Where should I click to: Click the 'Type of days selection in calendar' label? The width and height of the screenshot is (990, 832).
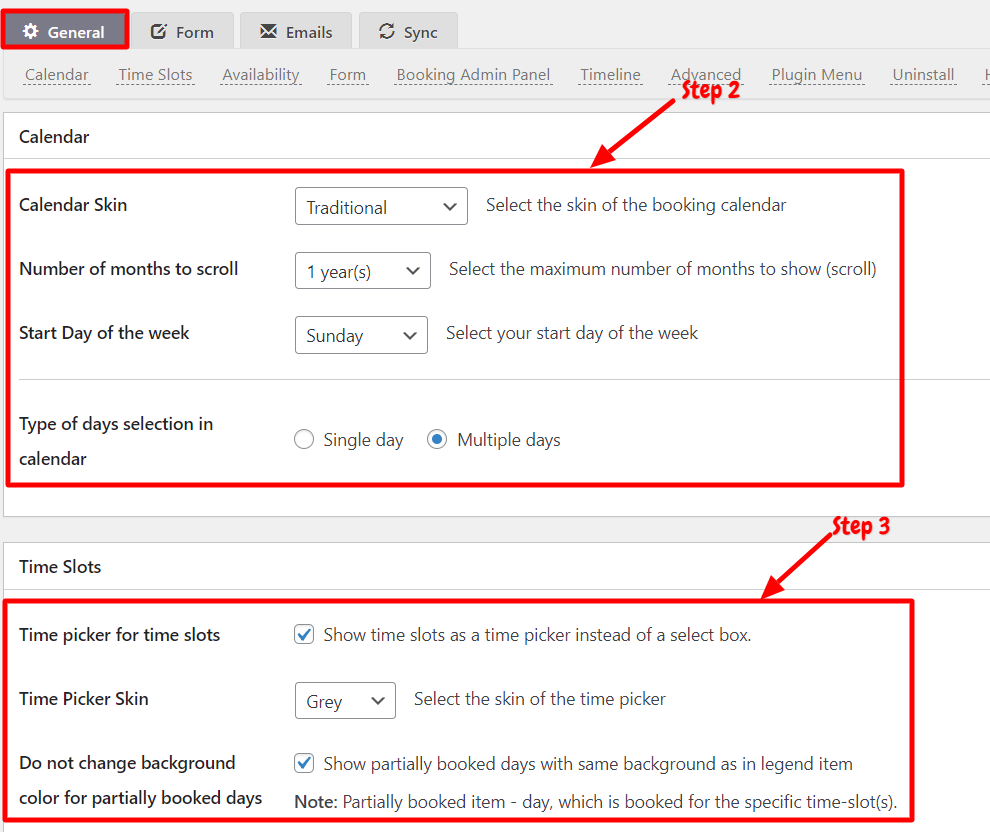click(x=116, y=441)
